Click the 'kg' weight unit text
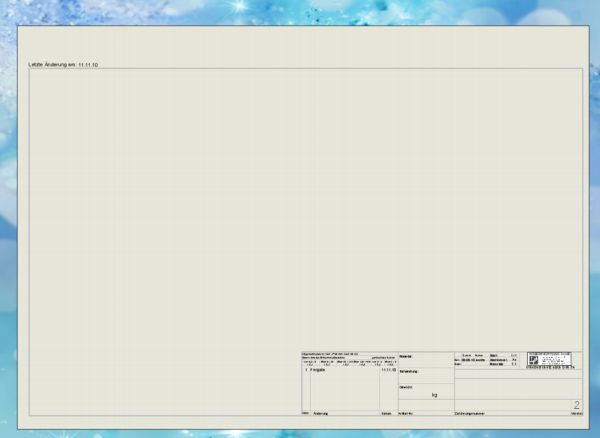Image resolution: width=600 pixels, height=438 pixels. (434, 395)
